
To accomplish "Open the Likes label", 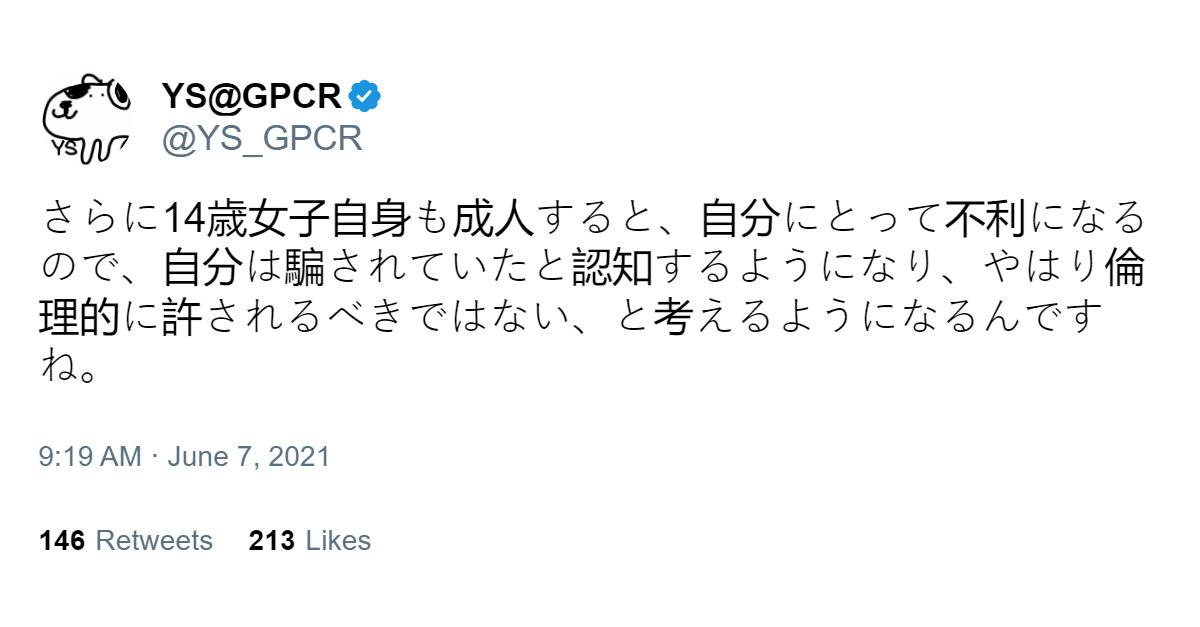I will click(338, 541).
